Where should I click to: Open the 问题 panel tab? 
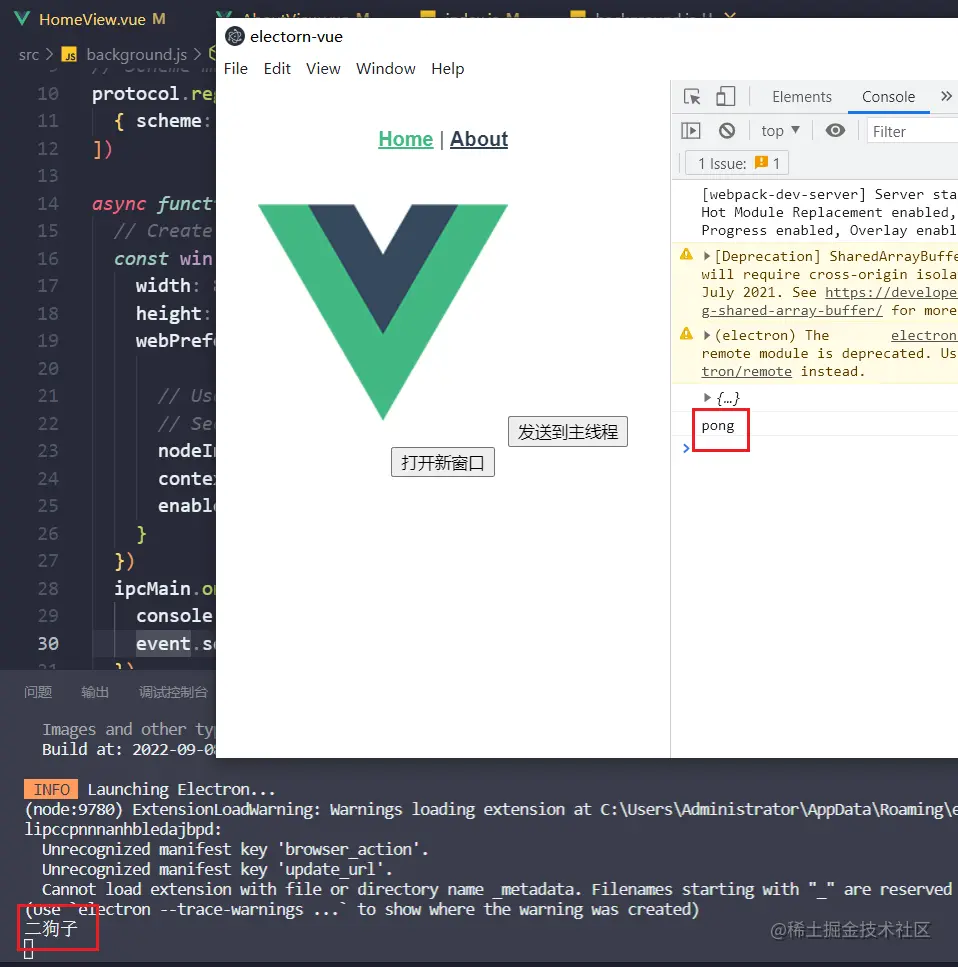[38, 692]
